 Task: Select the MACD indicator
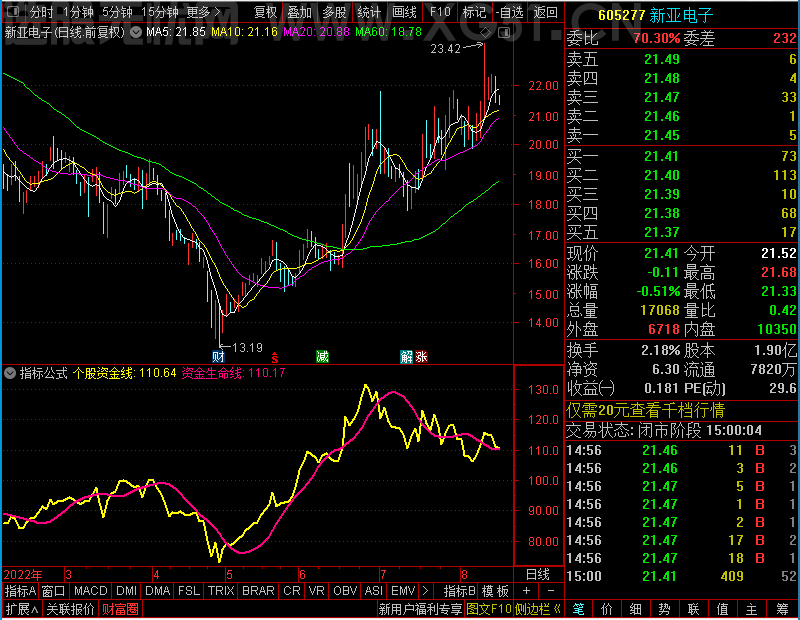pyautogui.click(x=90, y=591)
